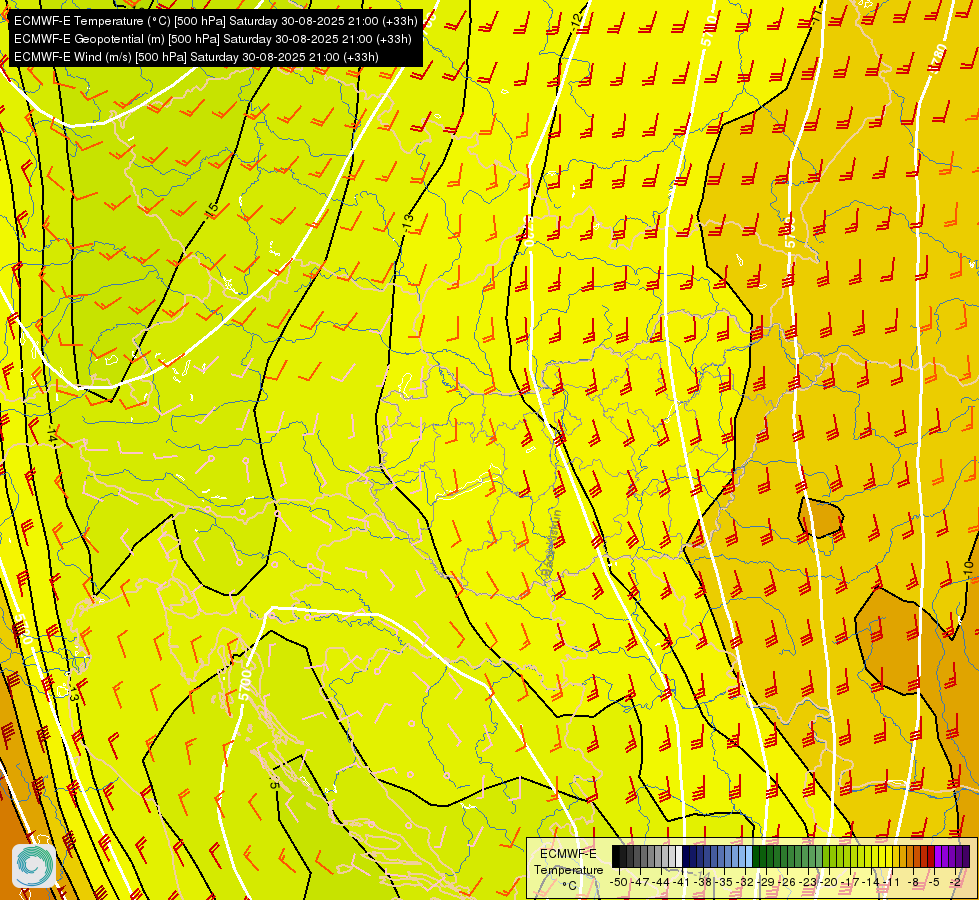
Task: Click the -26 value on the temperature scale
Action: 788,882
